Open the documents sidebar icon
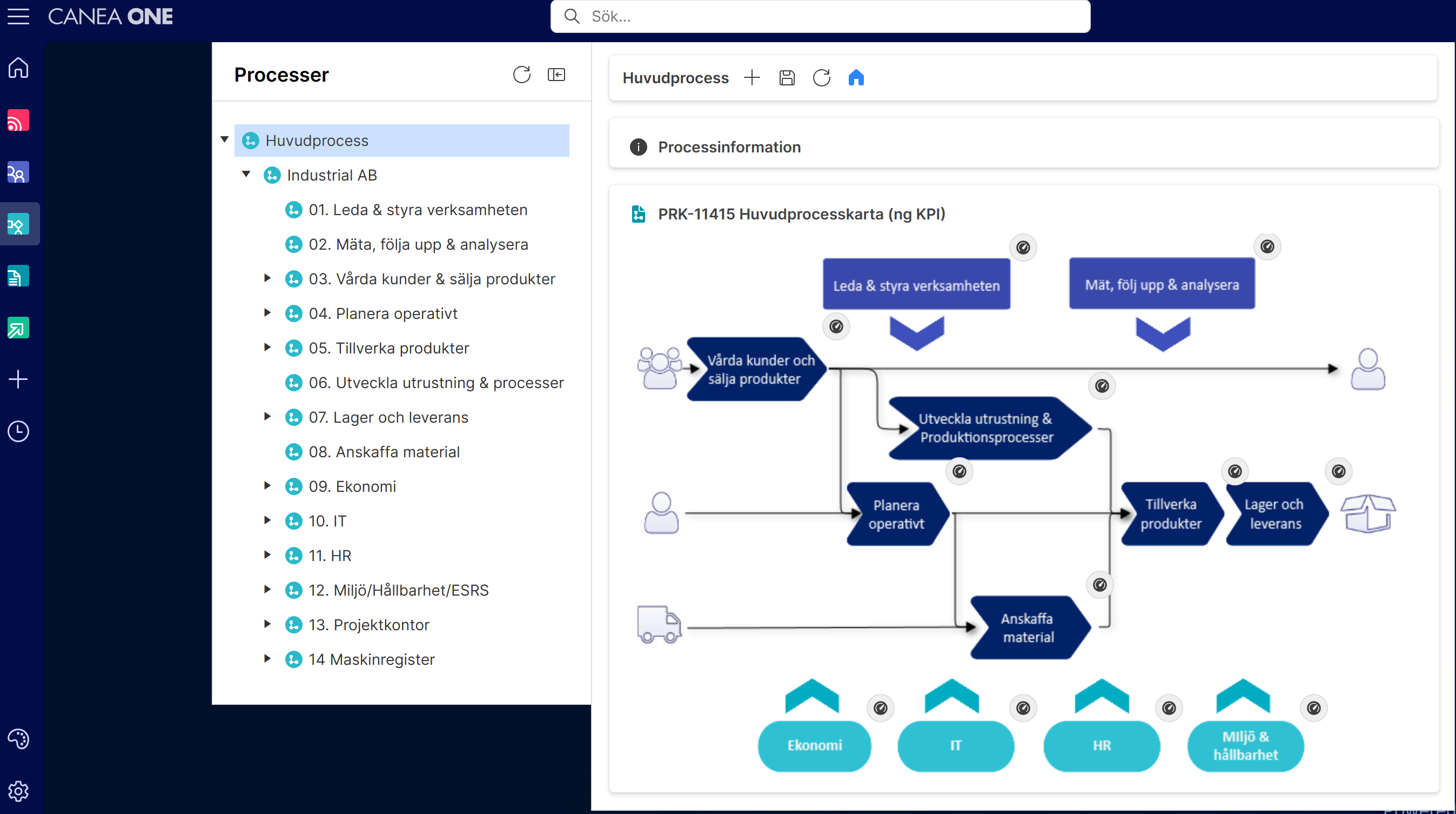 coord(18,276)
